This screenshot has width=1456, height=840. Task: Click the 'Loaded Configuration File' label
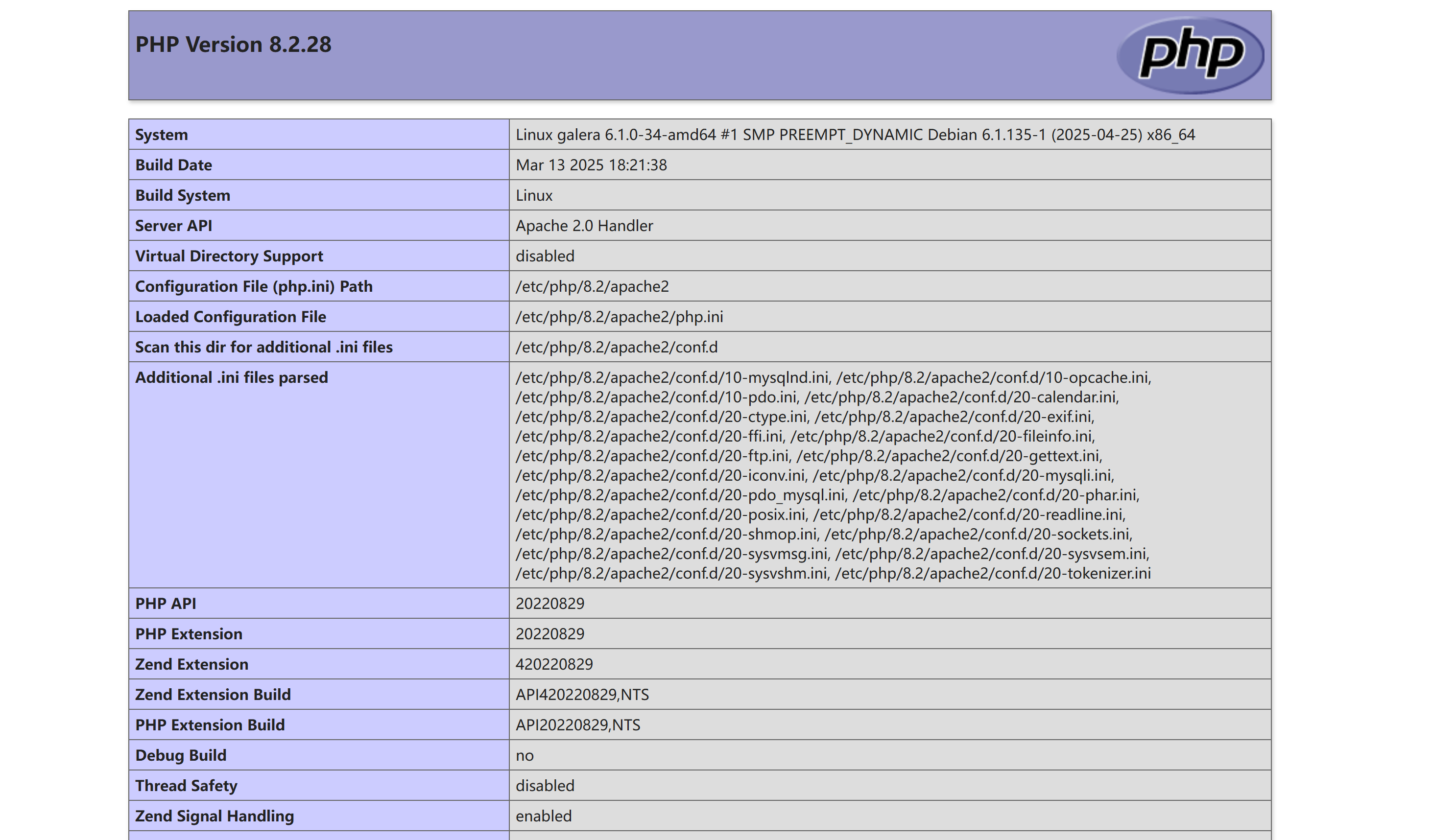pos(230,317)
